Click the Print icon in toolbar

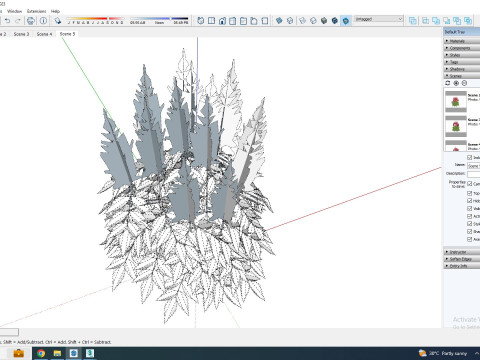tap(31, 21)
